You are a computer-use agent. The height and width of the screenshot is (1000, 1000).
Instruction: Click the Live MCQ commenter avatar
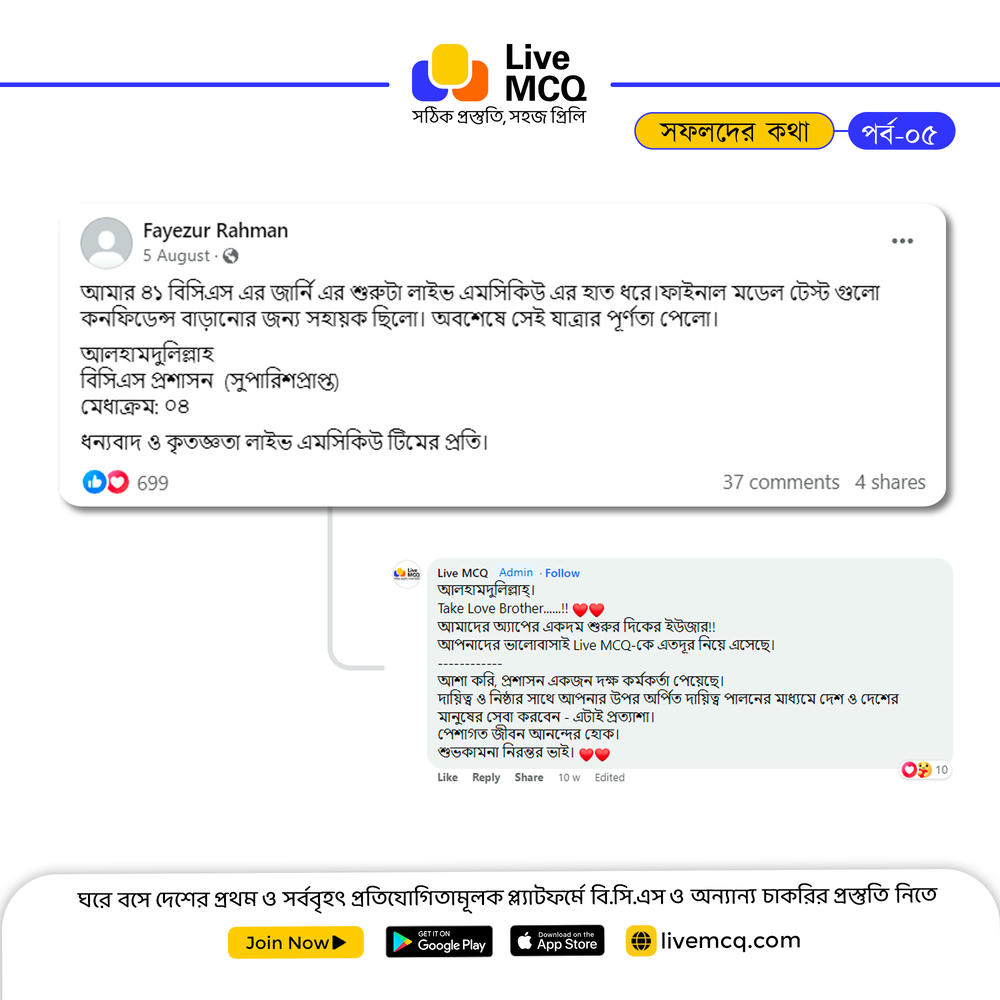pos(406,573)
